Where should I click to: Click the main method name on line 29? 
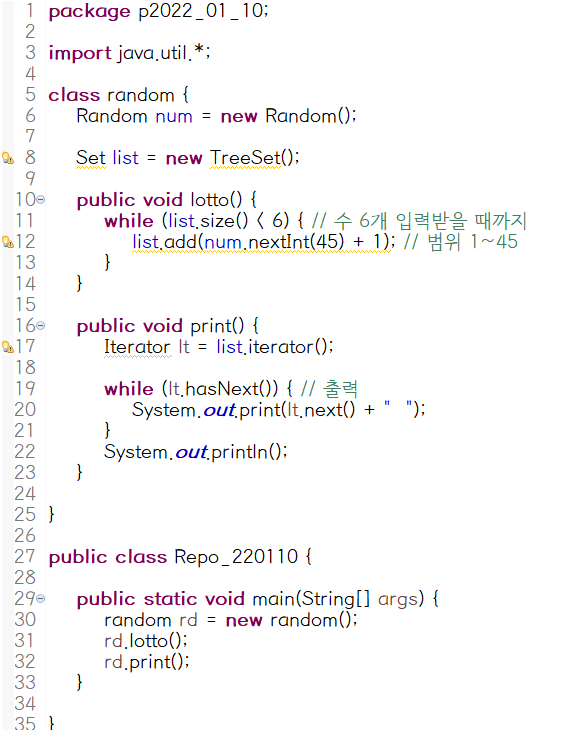(x=274, y=599)
